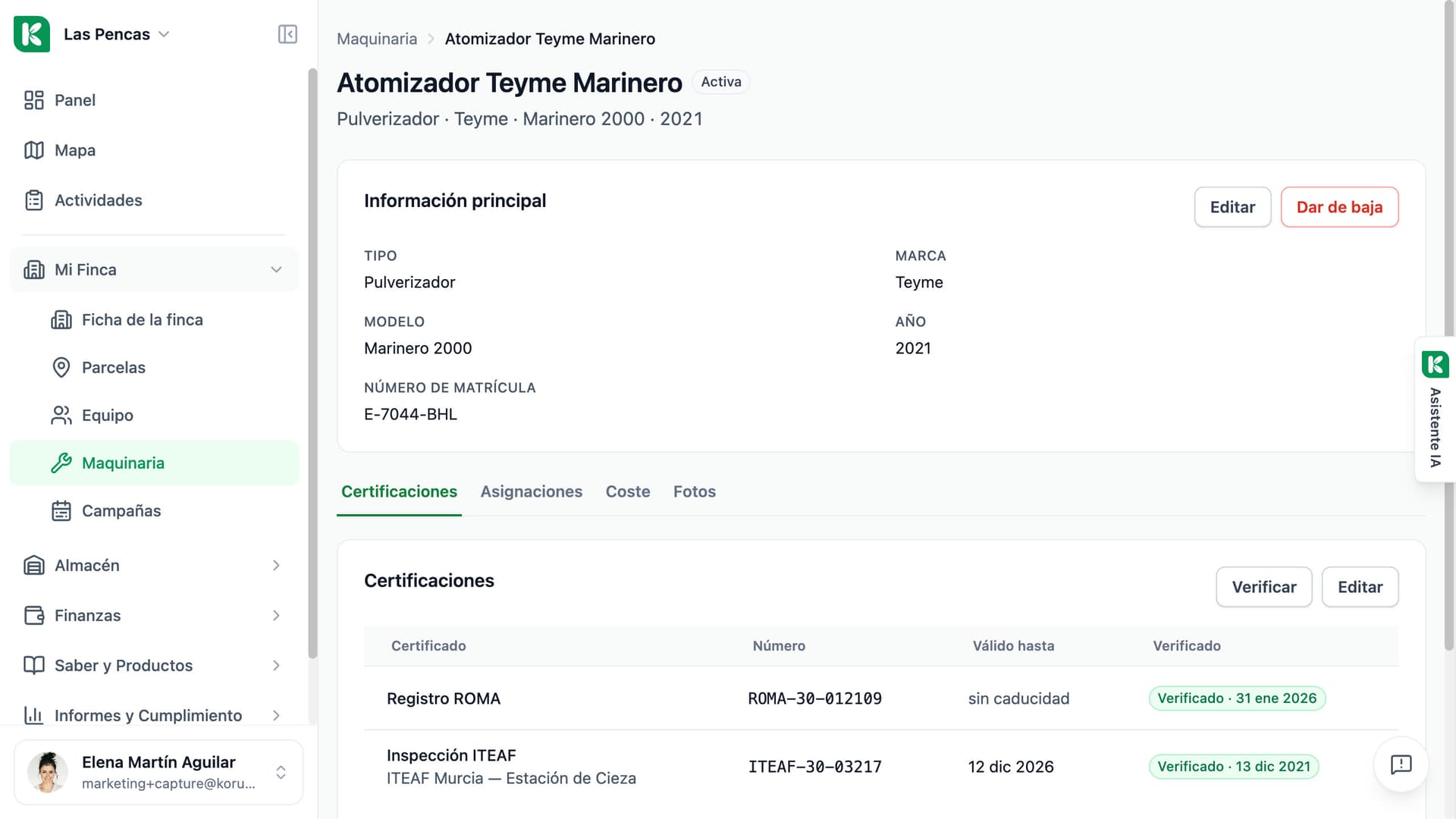Select number ITEAF-30-03217
1456x819 pixels.
click(x=814, y=767)
